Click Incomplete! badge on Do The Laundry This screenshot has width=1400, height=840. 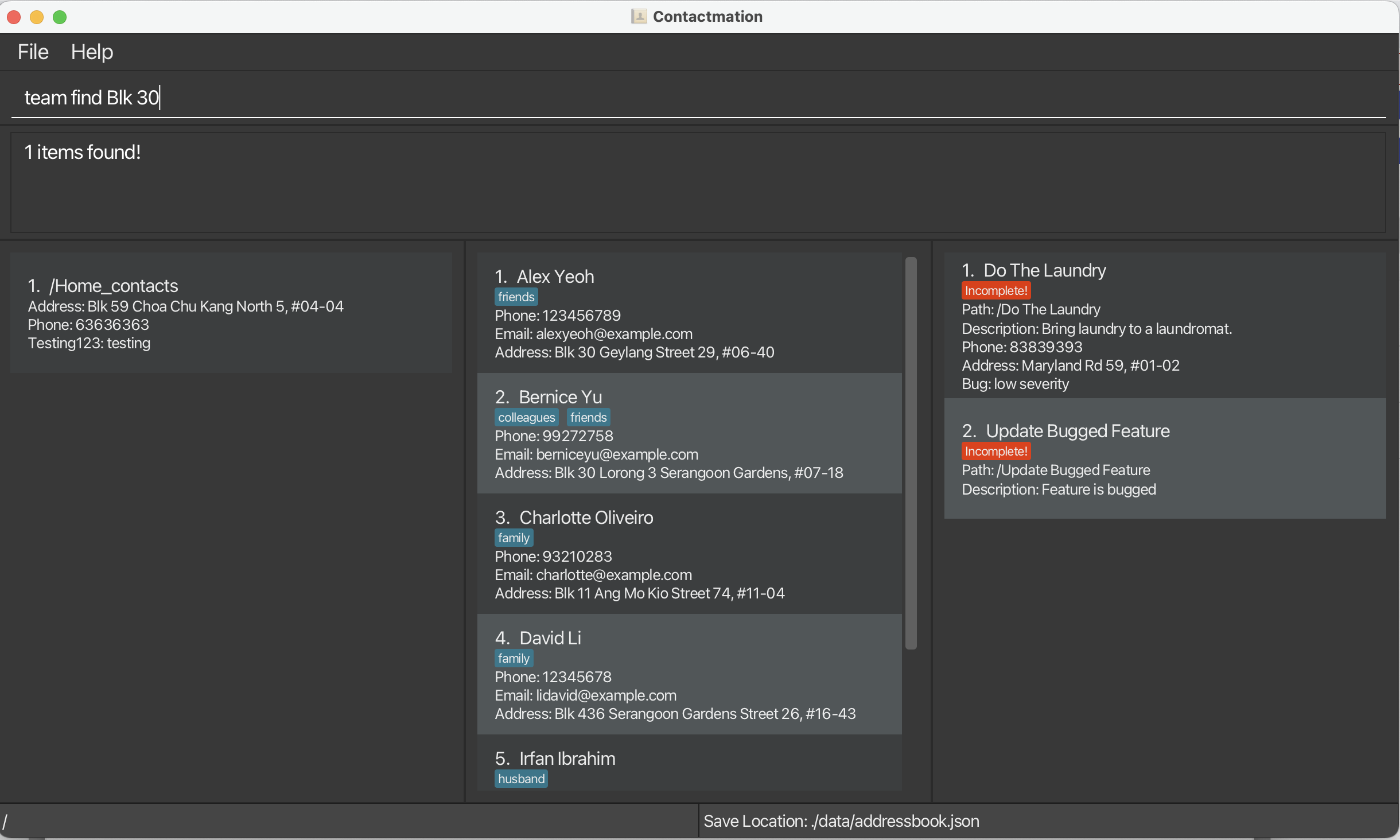(996, 291)
